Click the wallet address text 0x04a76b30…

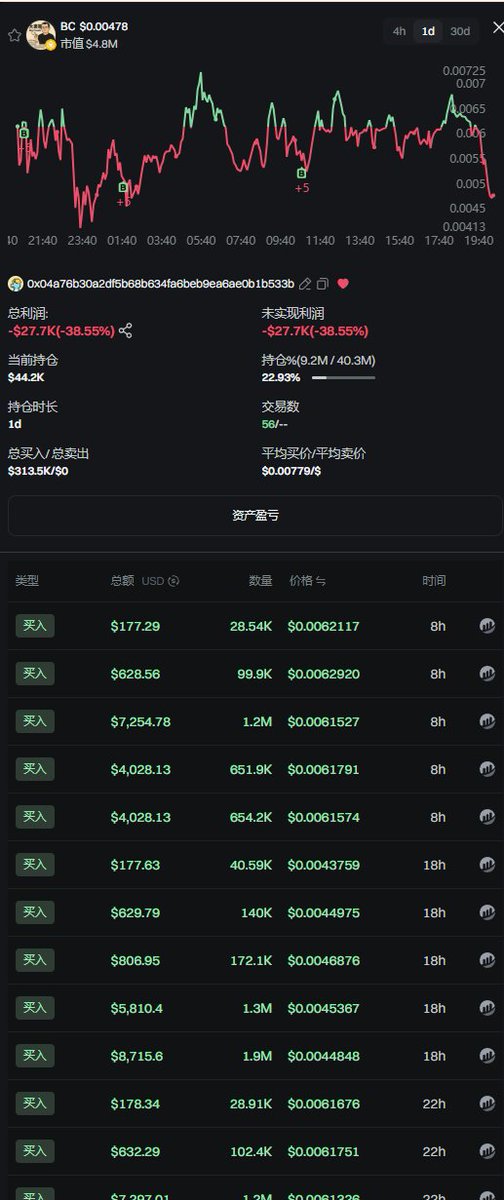(161, 284)
